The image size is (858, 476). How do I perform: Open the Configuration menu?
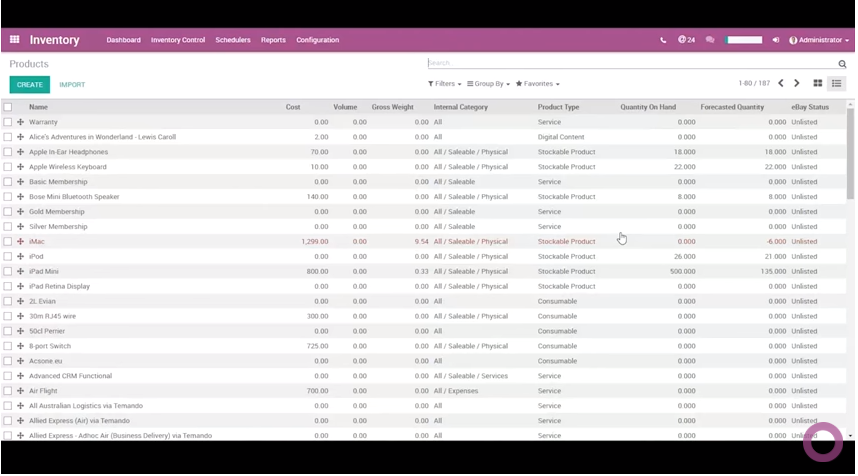click(x=317, y=40)
